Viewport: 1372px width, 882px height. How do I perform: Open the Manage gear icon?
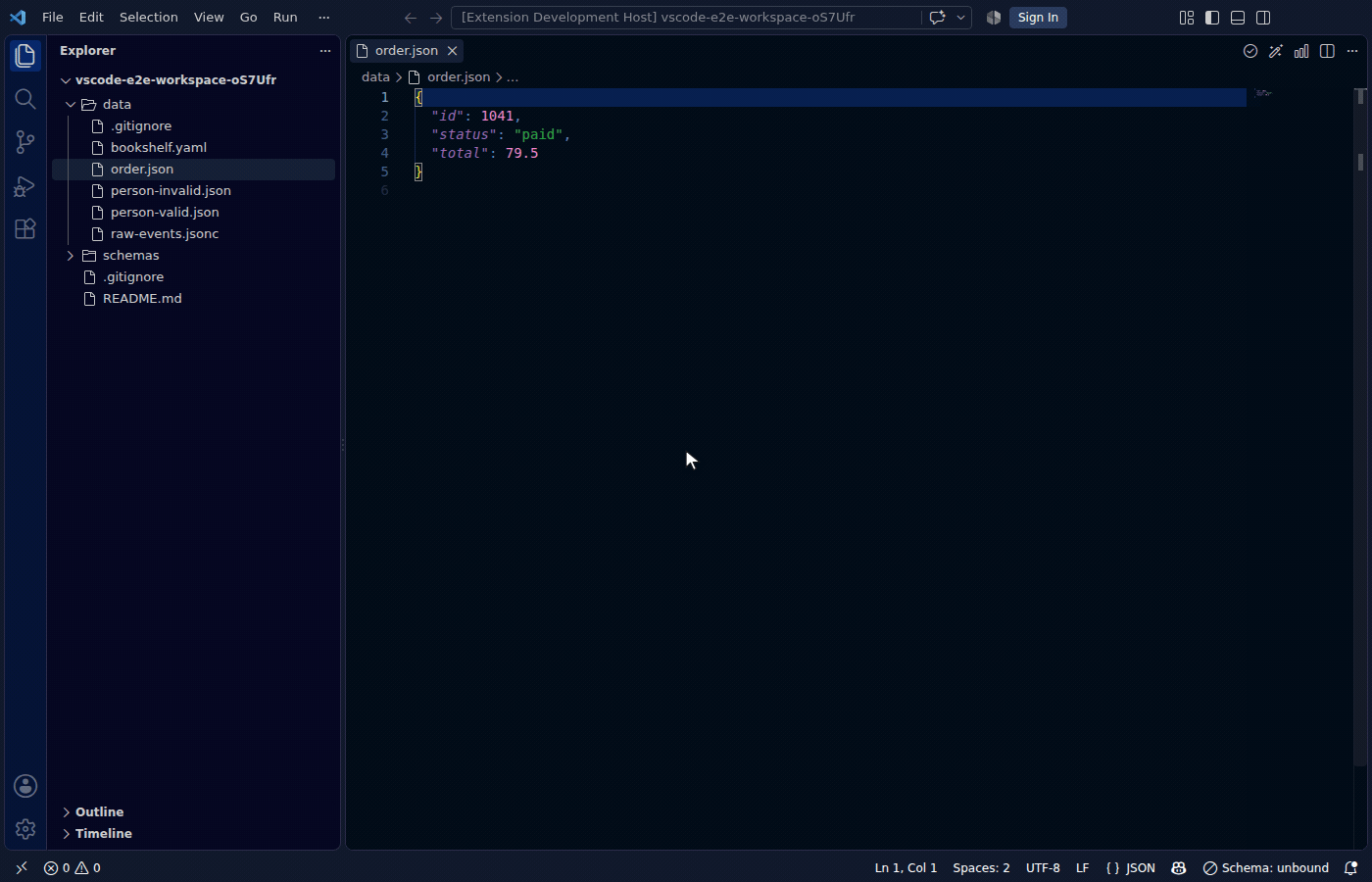click(25, 829)
